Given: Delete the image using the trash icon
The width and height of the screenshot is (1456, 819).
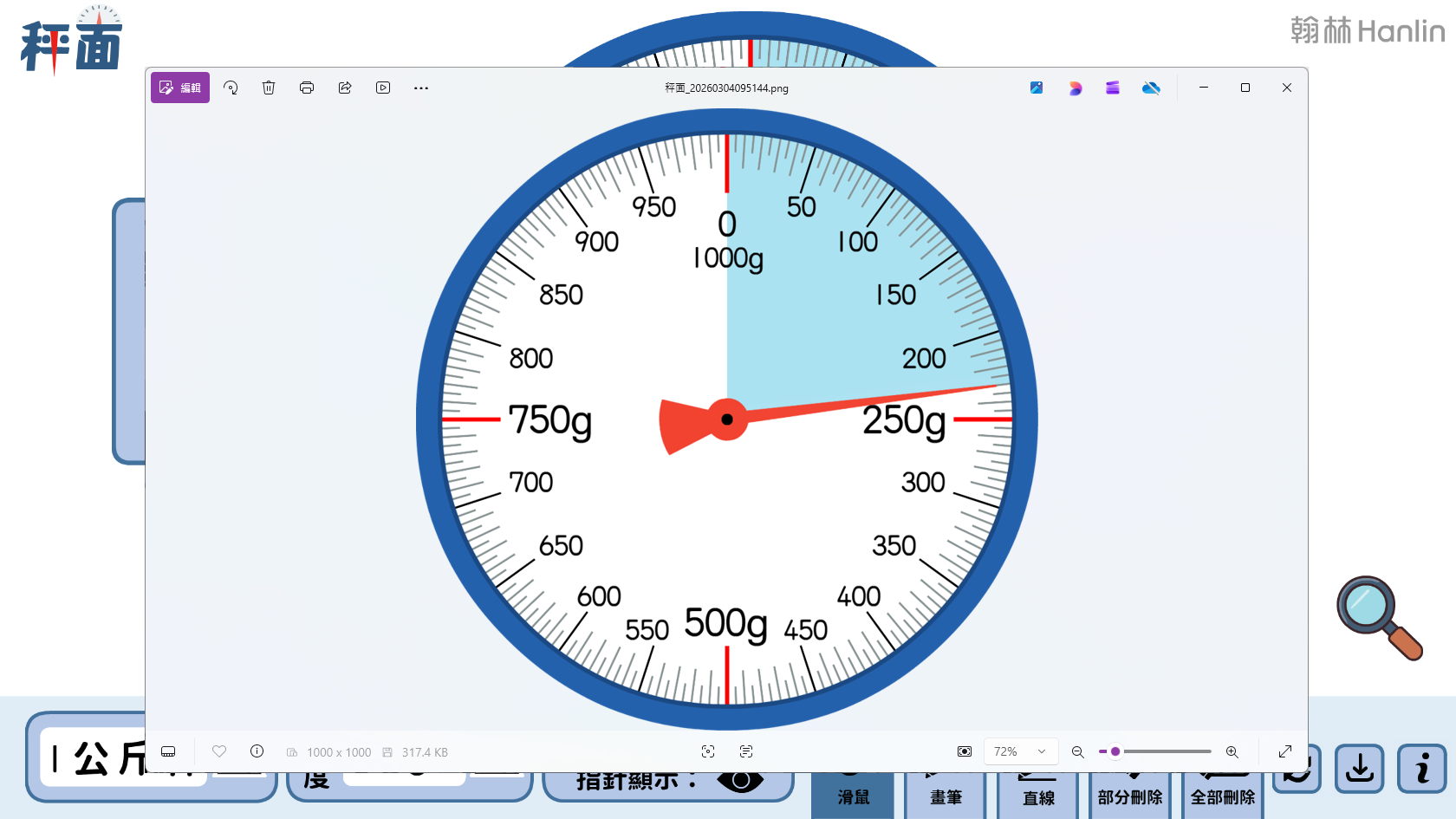Looking at the screenshot, I should pyautogui.click(x=269, y=88).
